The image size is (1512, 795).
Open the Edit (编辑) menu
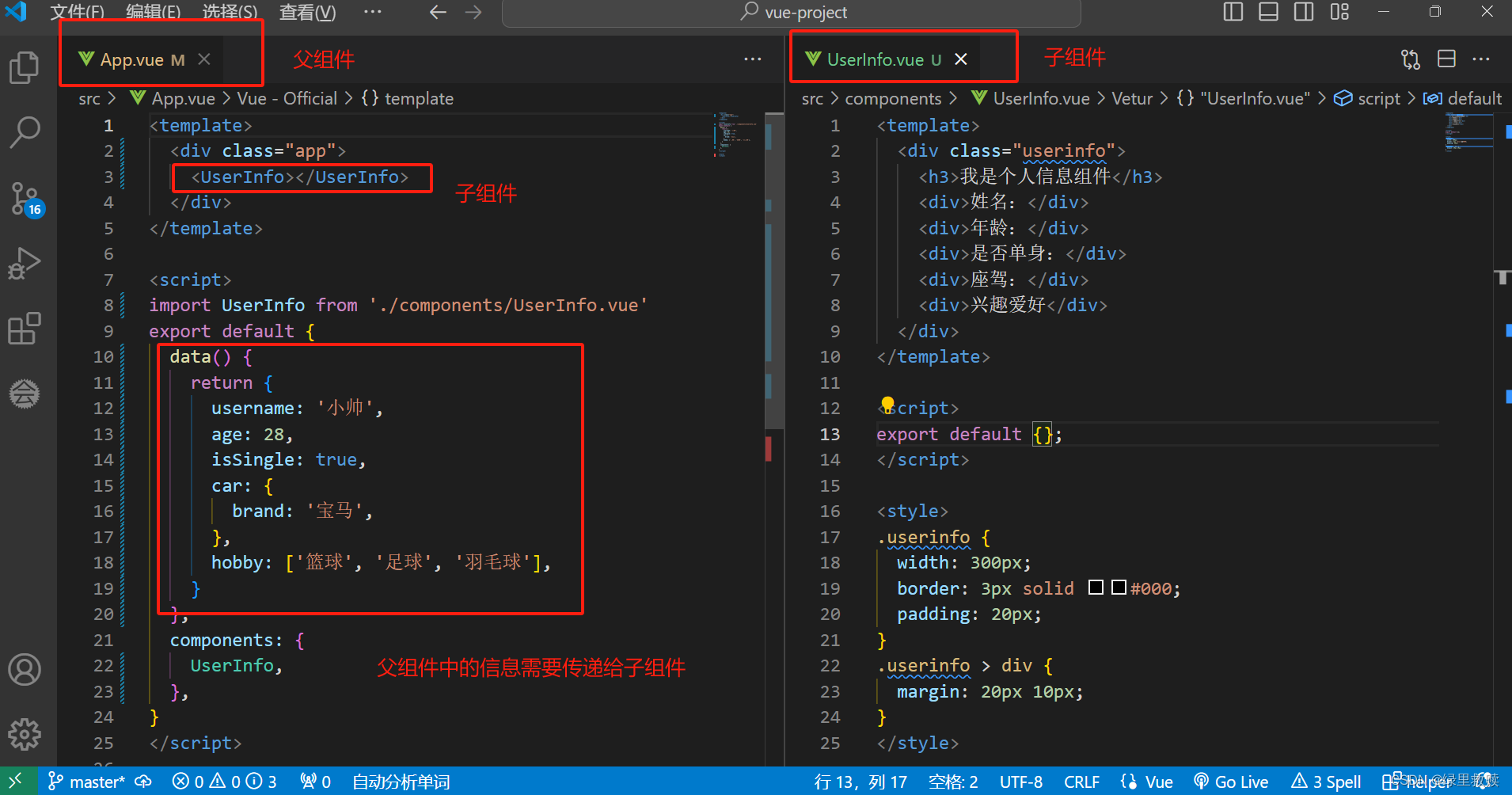153,12
